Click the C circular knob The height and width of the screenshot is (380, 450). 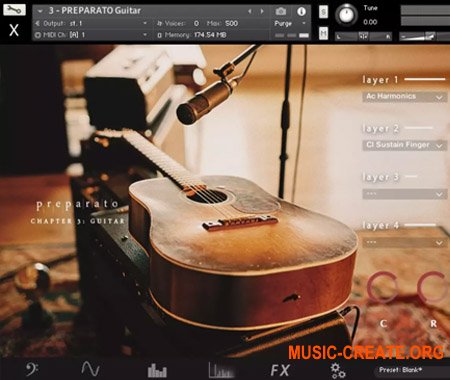383,288
